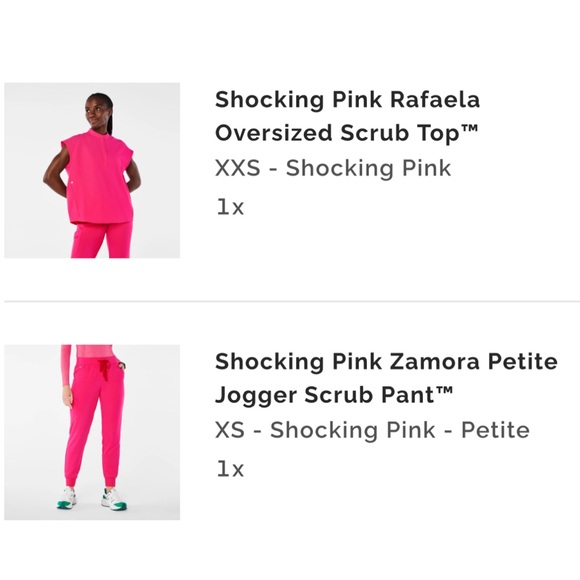580x580 pixels.
Task: Open the Rafaela Oversized Scrub Top product image
Action: (x=92, y=170)
